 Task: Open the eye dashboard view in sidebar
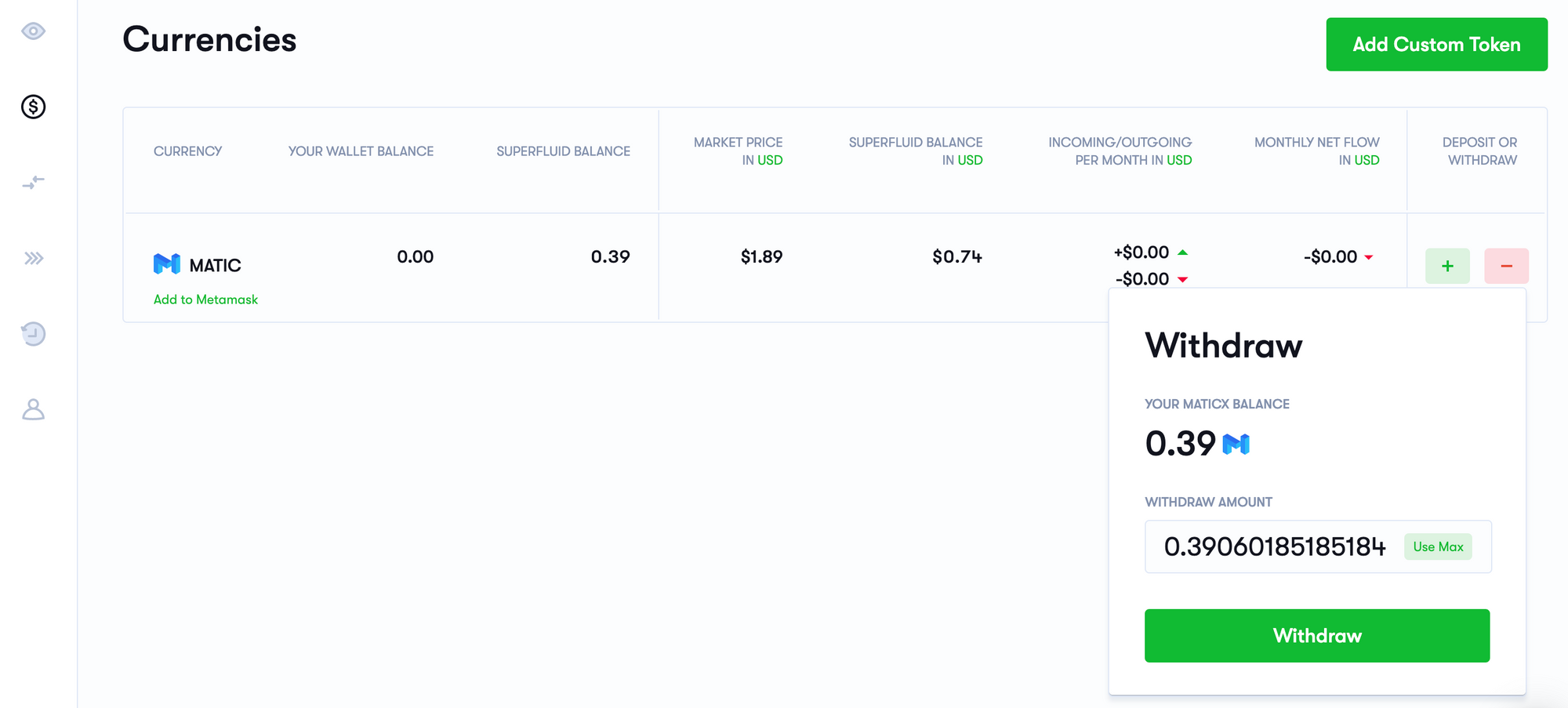point(33,31)
